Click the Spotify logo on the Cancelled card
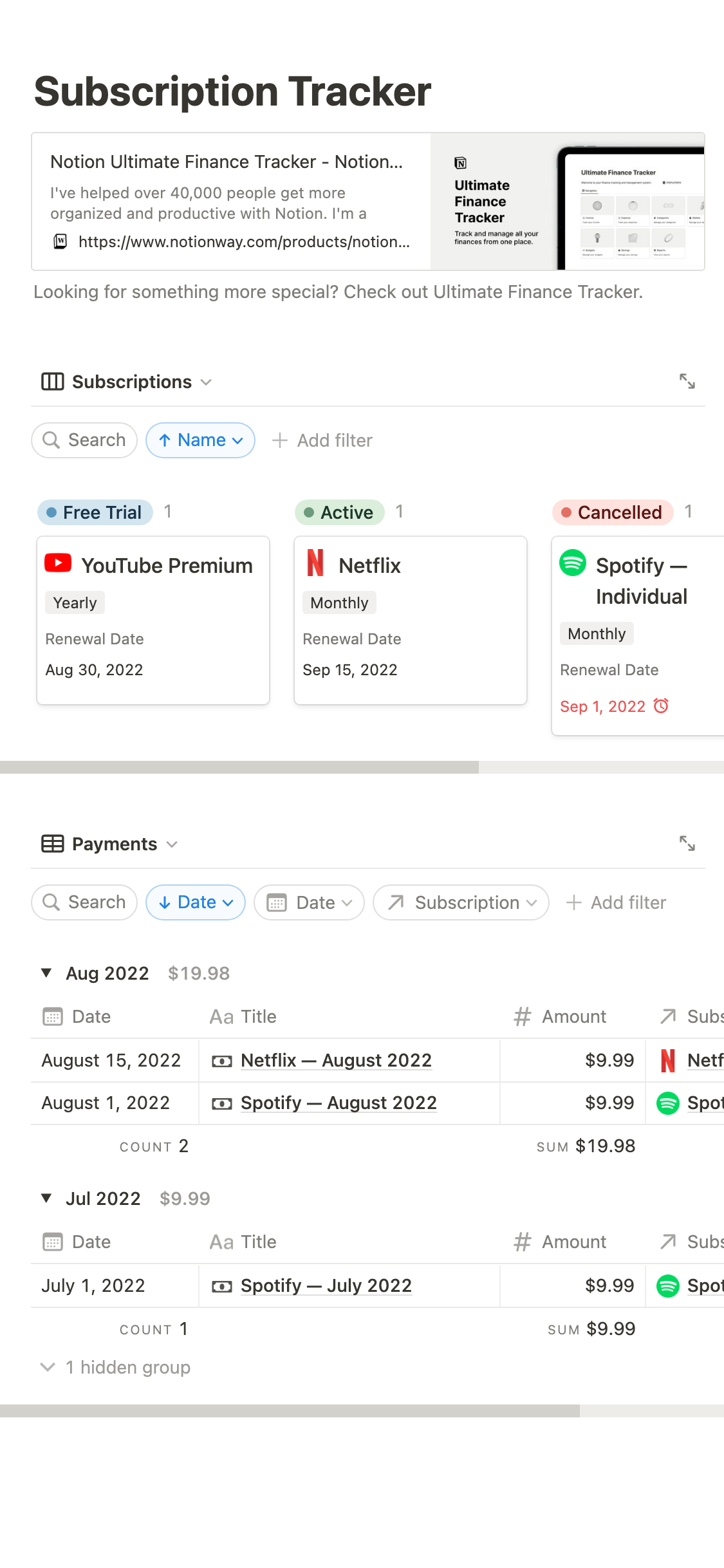 [573, 563]
